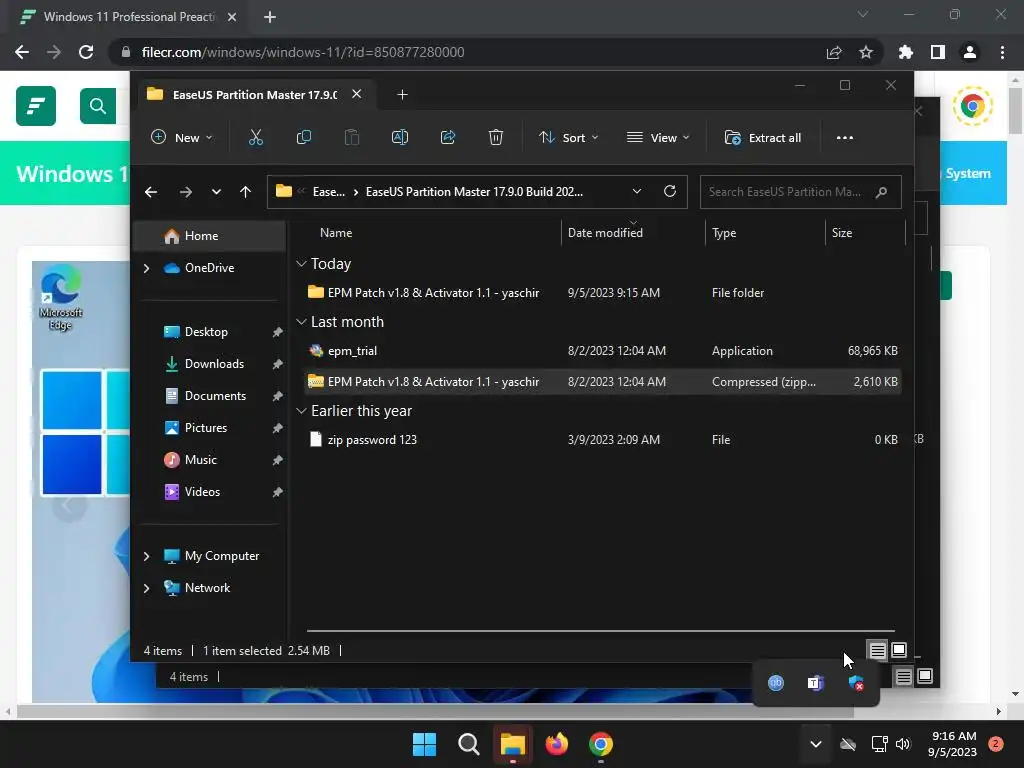Click the Copy icon in Explorer toolbar
1024x768 pixels.
coord(304,137)
